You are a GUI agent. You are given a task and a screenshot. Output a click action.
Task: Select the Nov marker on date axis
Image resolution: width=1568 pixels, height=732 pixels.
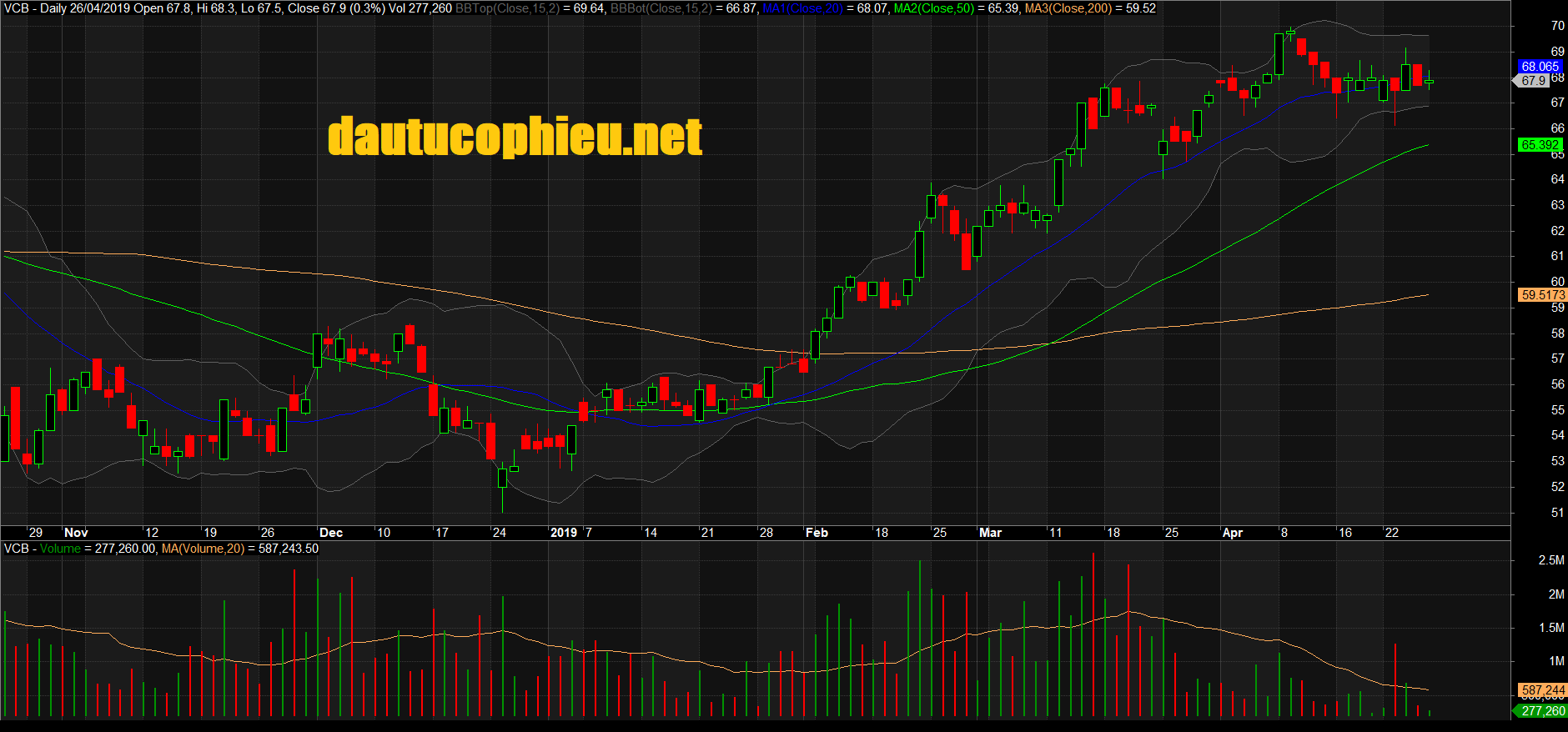76,533
